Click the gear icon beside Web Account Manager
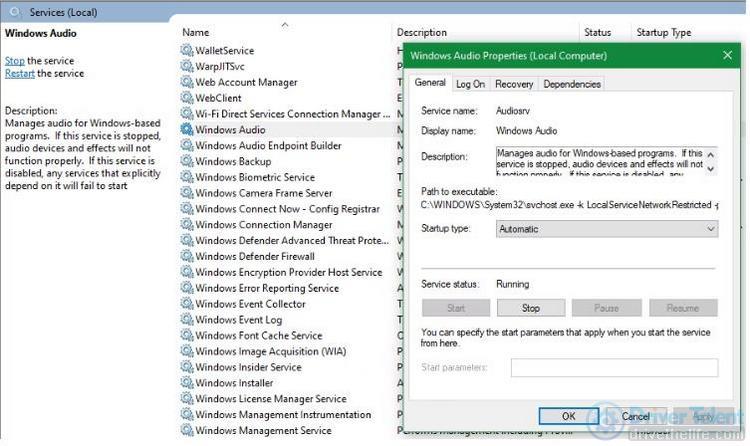The image size is (750, 446). point(187,82)
